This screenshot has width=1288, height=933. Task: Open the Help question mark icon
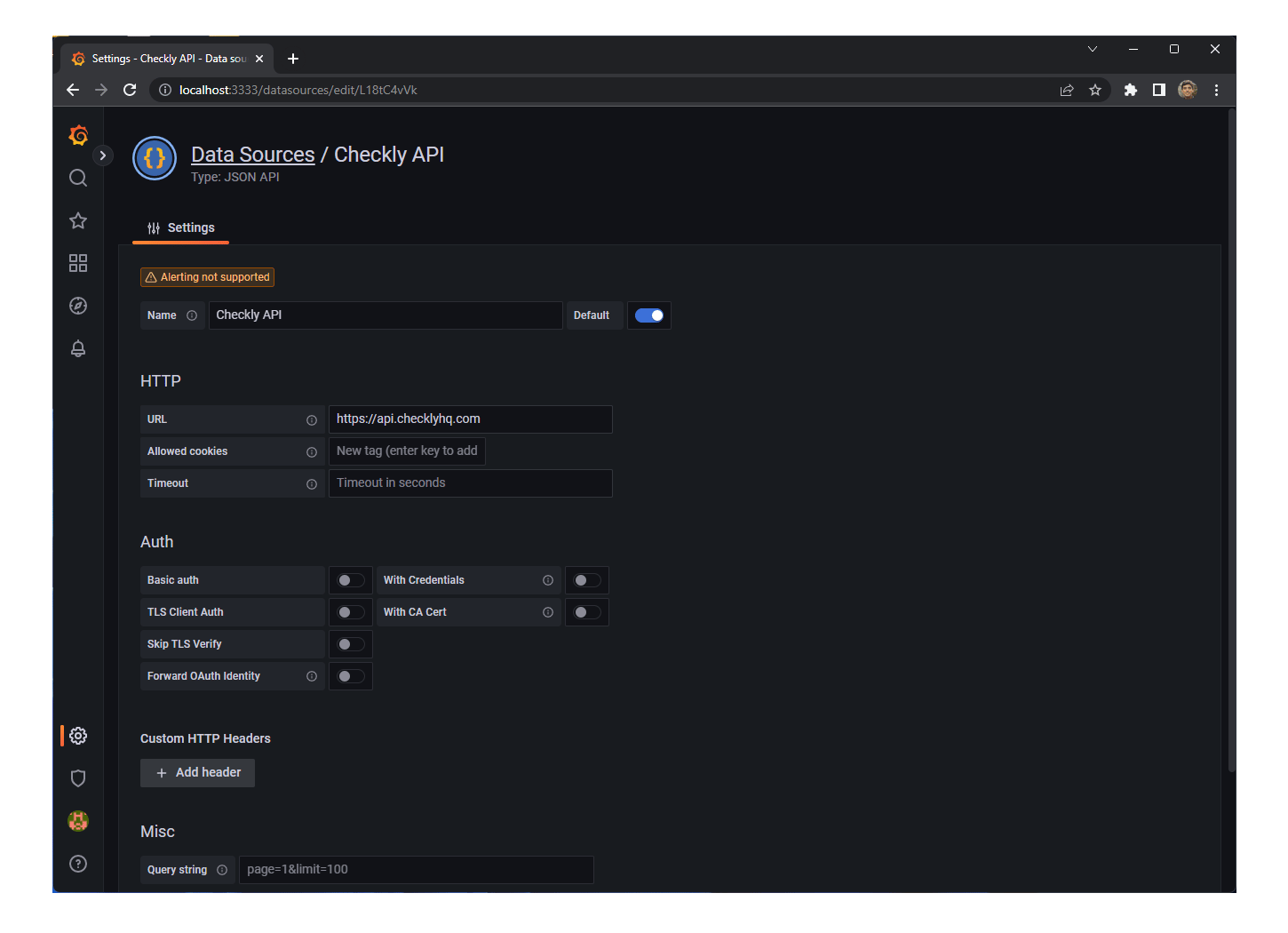[78, 864]
